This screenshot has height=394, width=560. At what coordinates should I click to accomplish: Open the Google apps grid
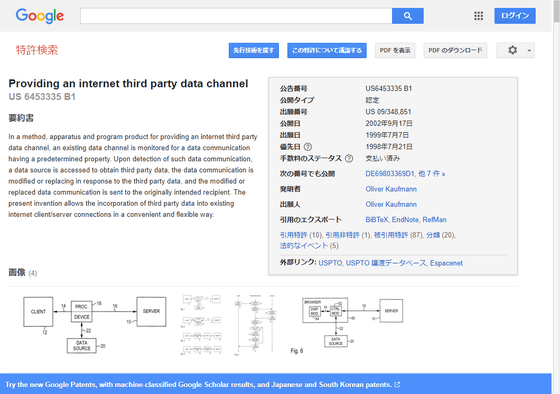pyautogui.click(x=478, y=16)
